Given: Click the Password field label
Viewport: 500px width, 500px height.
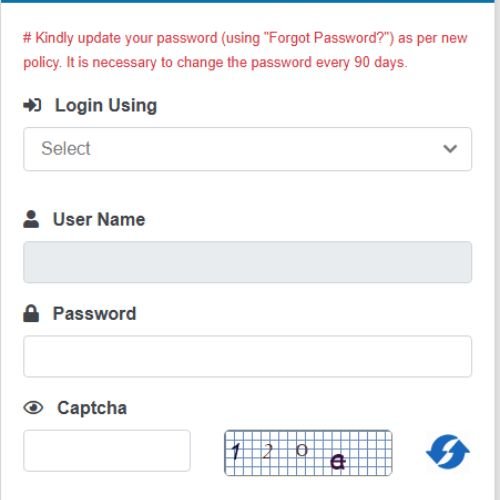Looking at the screenshot, I should coord(95,314).
